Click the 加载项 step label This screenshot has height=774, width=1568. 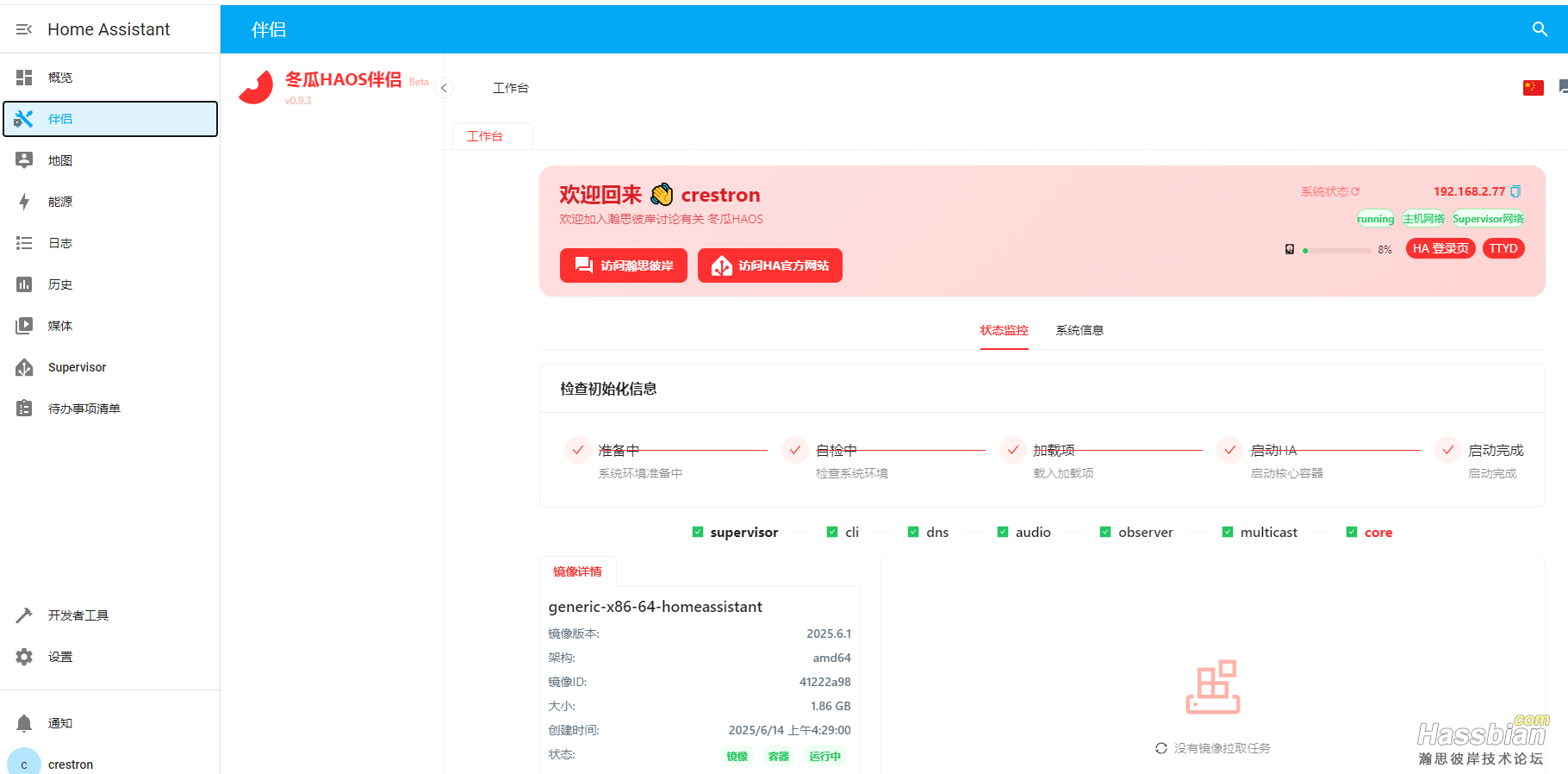pos(1055,450)
